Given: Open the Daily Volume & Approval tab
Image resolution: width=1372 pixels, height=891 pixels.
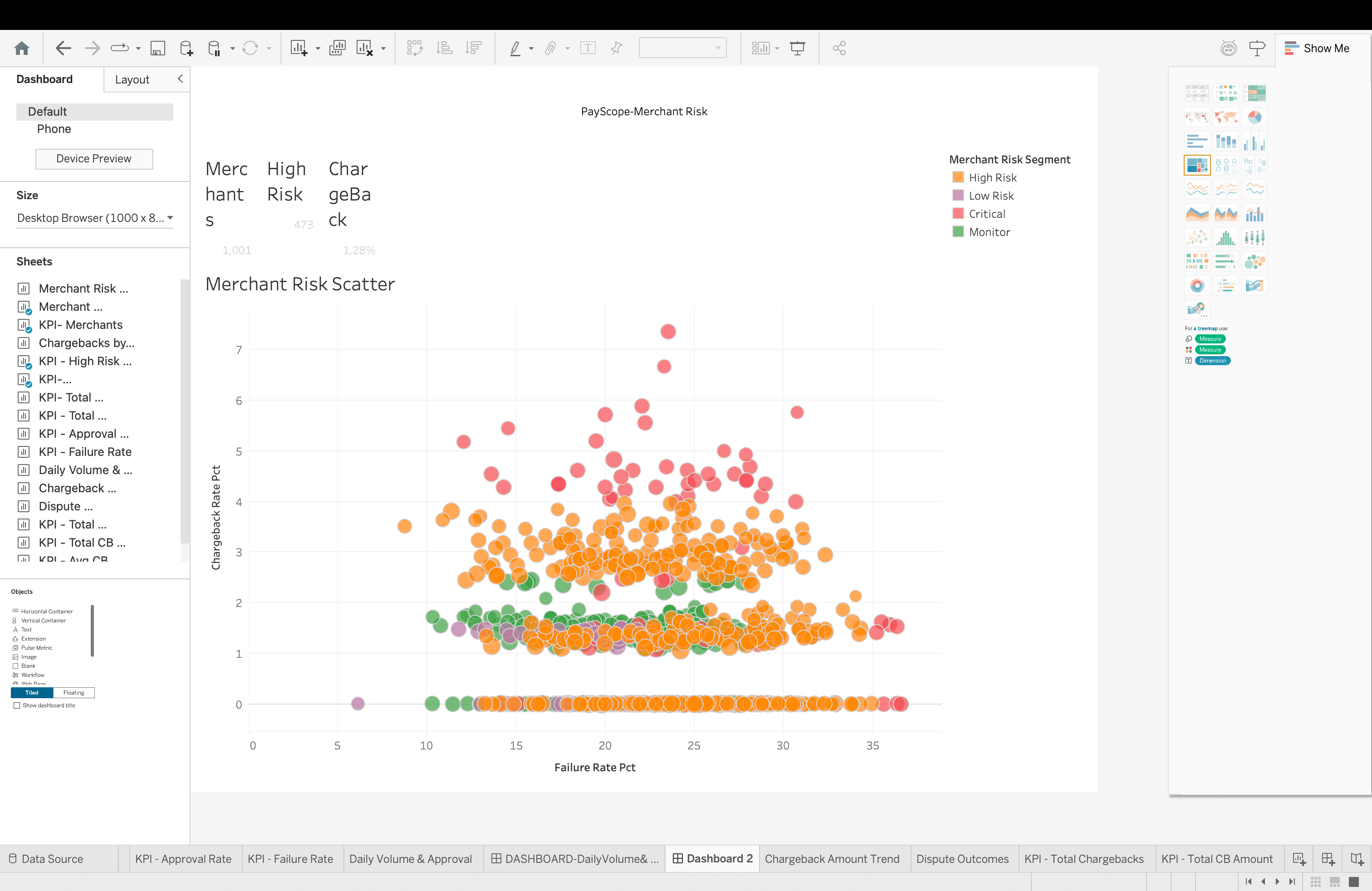Looking at the screenshot, I should [x=411, y=859].
